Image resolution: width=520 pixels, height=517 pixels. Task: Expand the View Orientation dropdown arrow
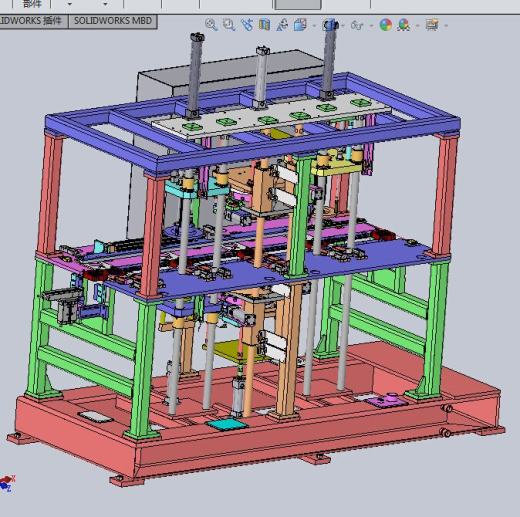tap(314, 26)
